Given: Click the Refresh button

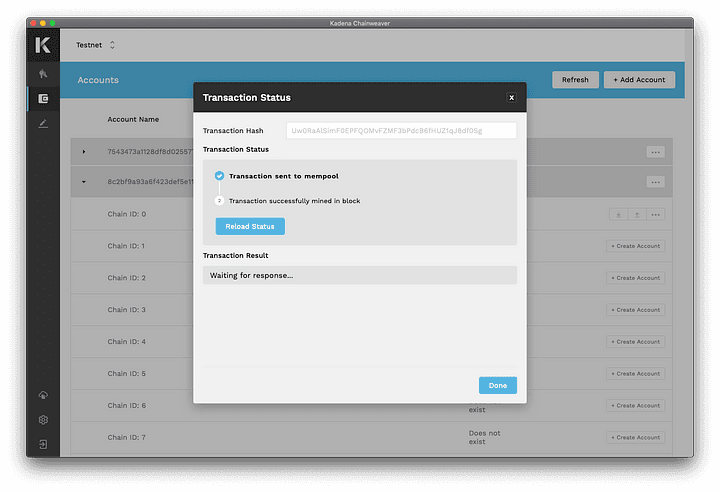Looking at the screenshot, I should coord(575,79).
